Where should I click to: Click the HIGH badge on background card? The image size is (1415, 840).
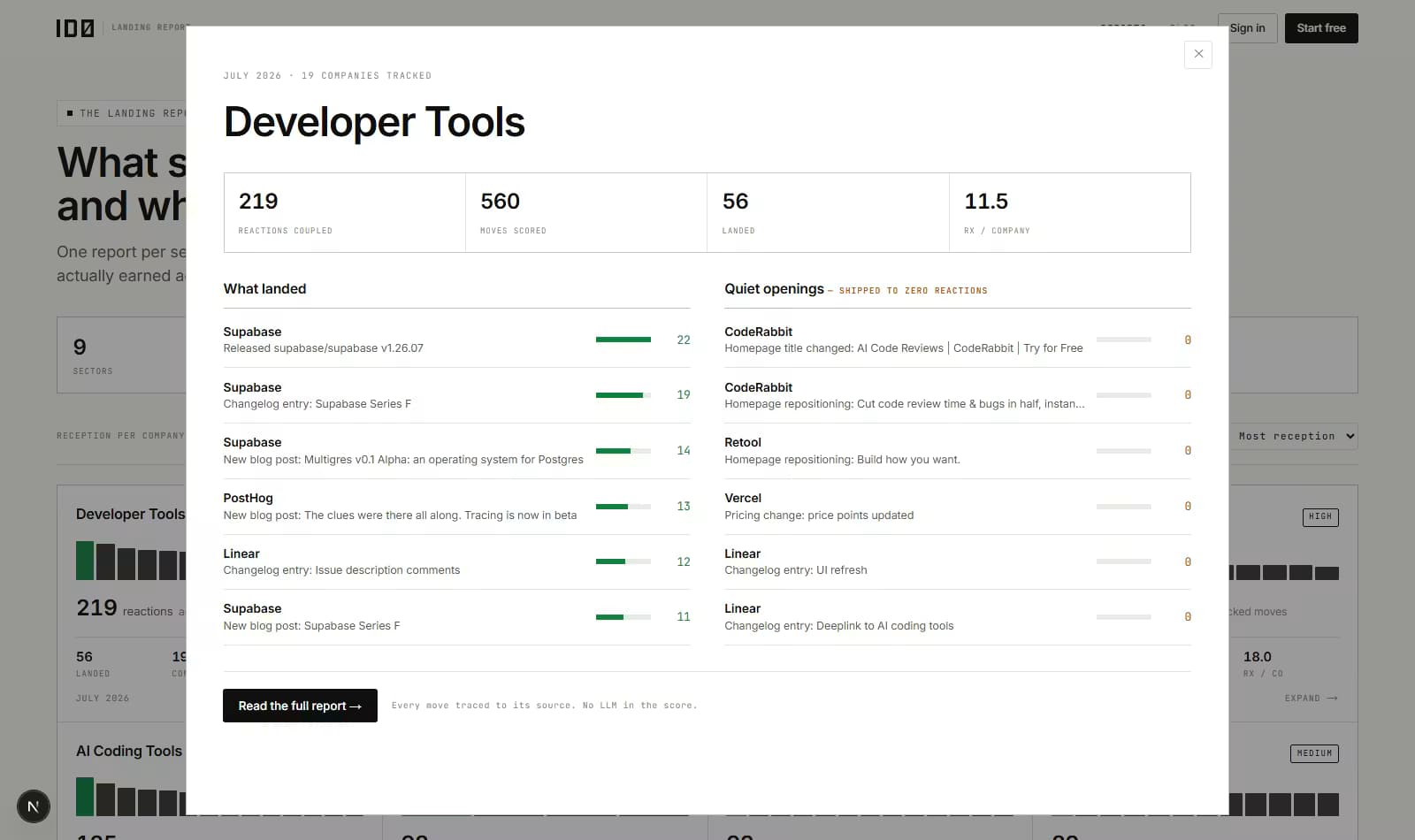(x=1320, y=516)
